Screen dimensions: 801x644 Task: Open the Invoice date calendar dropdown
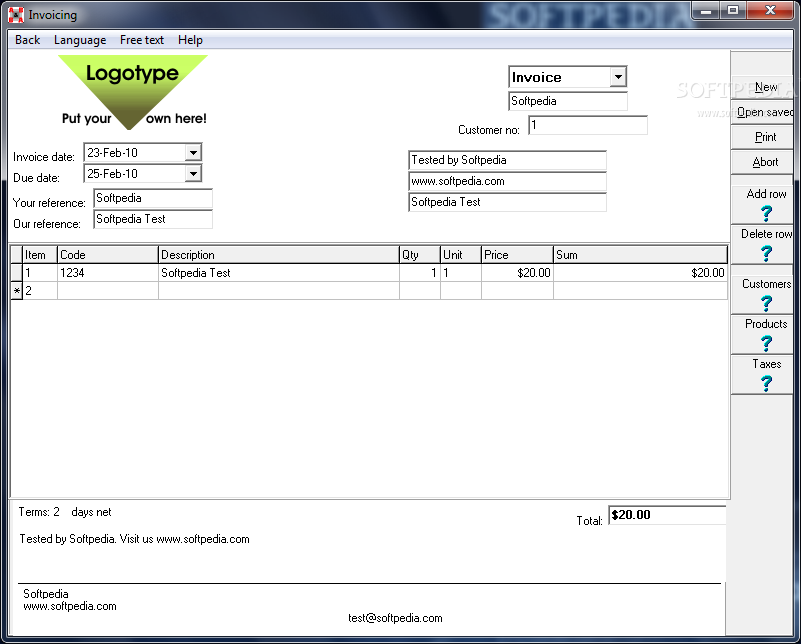click(193, 152)
